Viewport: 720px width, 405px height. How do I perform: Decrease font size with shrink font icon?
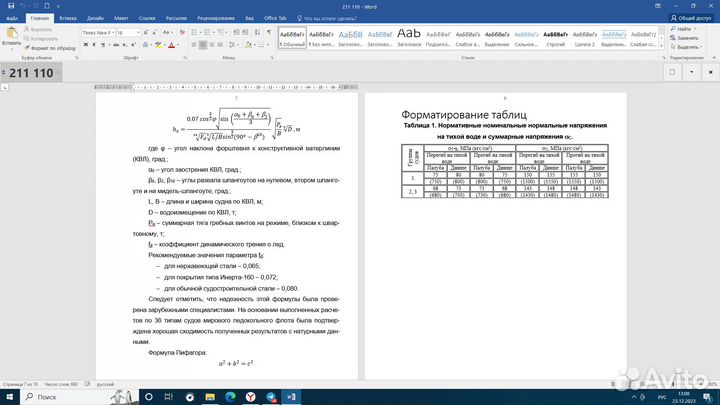point(154,33)
